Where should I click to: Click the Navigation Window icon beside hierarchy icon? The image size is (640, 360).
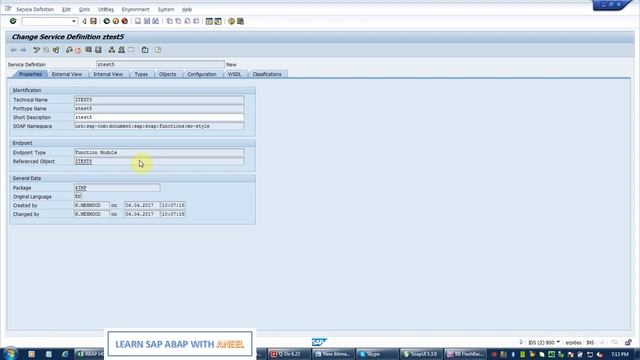pos(121,50)
